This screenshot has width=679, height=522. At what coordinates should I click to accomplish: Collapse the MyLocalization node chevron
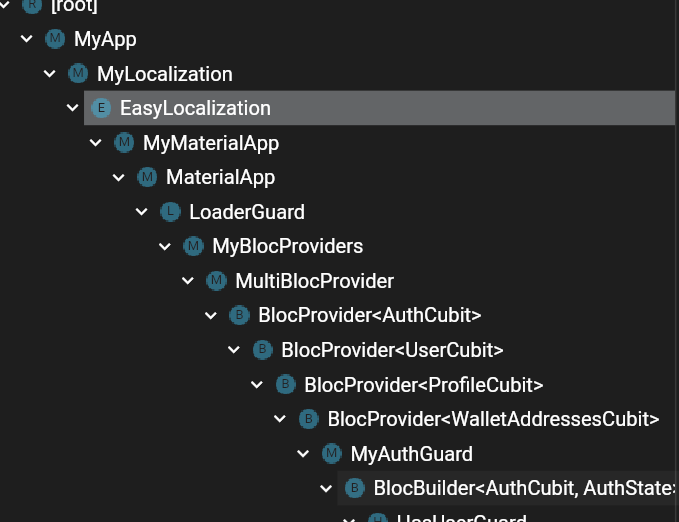(50, 74)
